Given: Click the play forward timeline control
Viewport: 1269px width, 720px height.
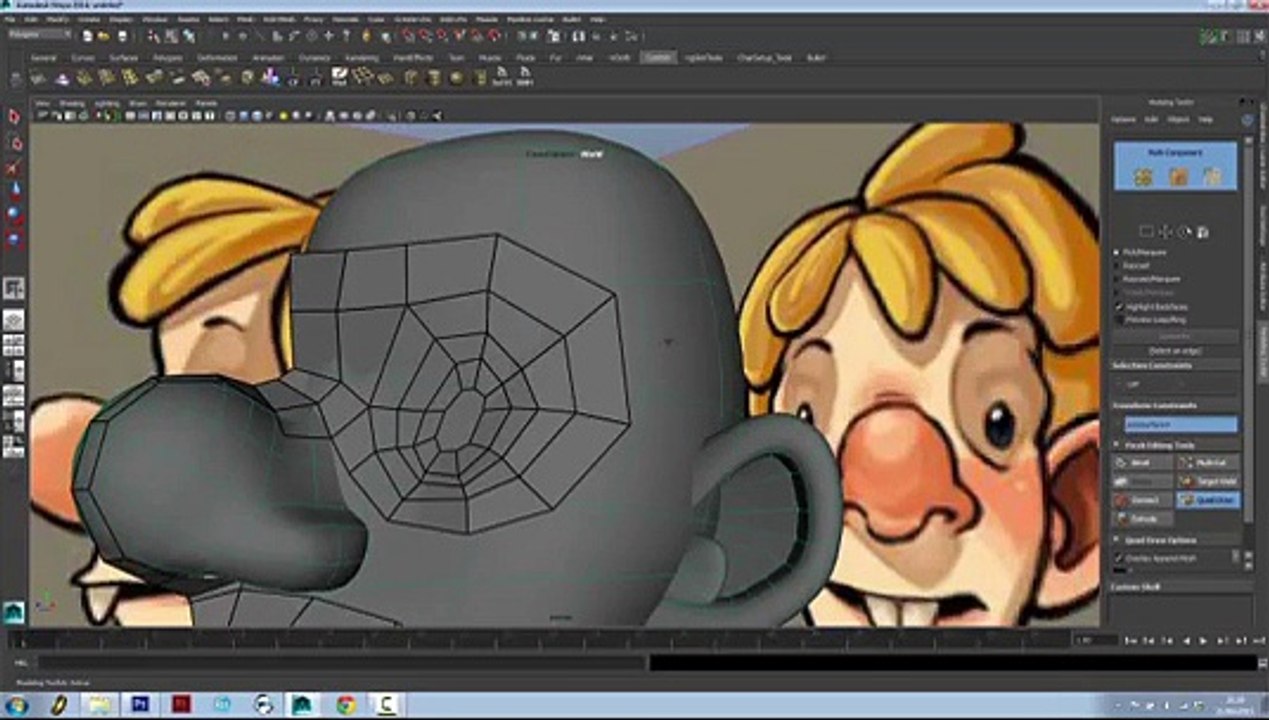Looking at the screenshot, I should coord(1203,640).
